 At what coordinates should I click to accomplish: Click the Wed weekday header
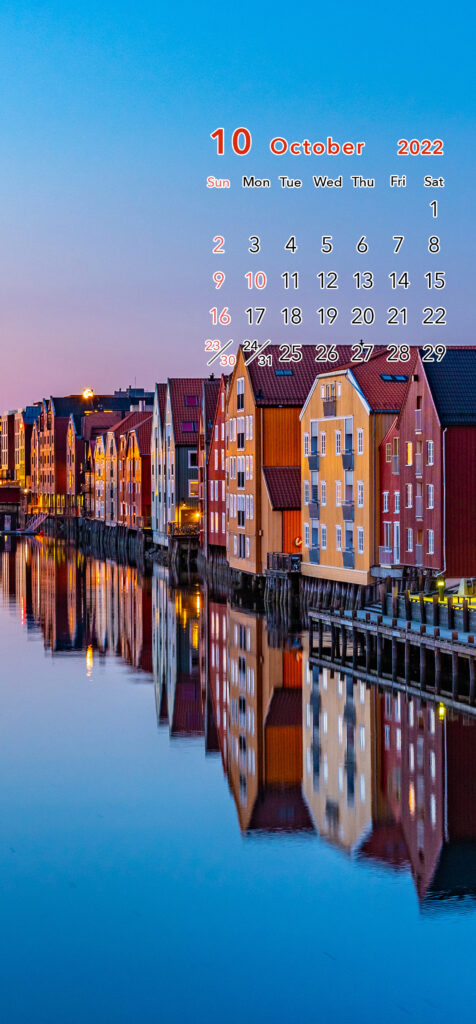[x=327, y=182]
